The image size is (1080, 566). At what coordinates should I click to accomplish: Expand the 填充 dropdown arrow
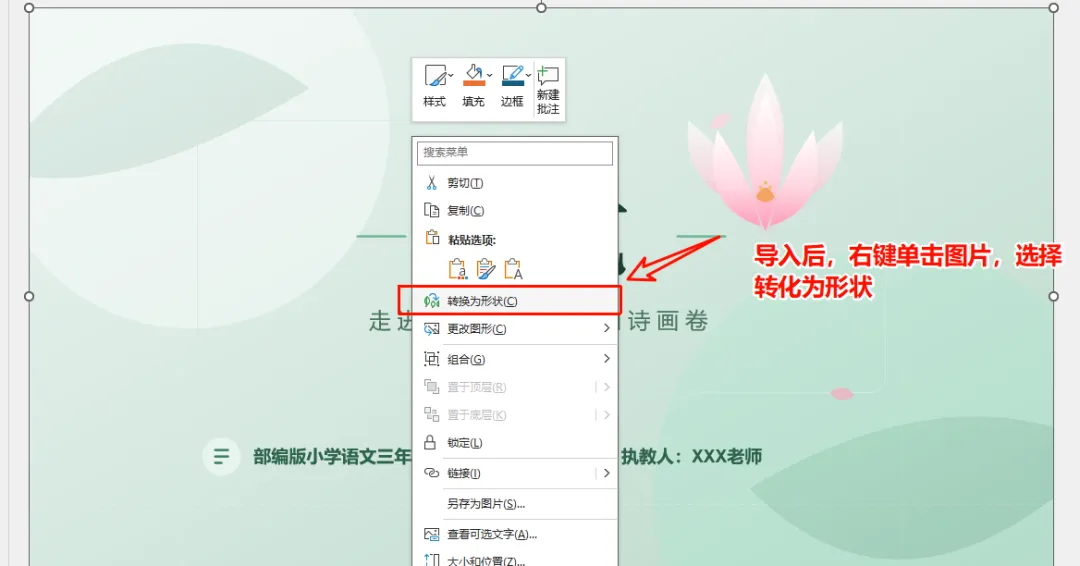pos(489,75)
